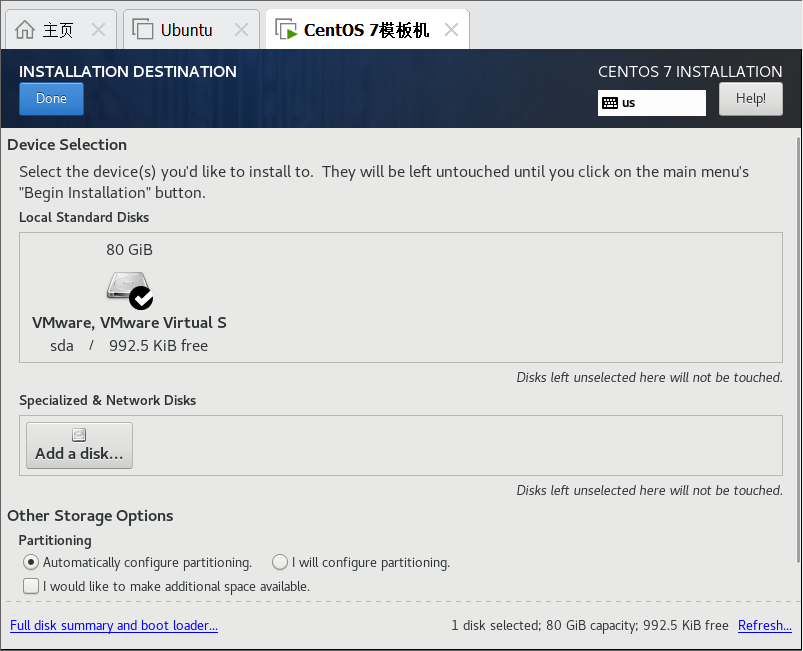Select the CentOS 7模板机 tab
The image size is (803, 651).
click(x=367, y=30)
